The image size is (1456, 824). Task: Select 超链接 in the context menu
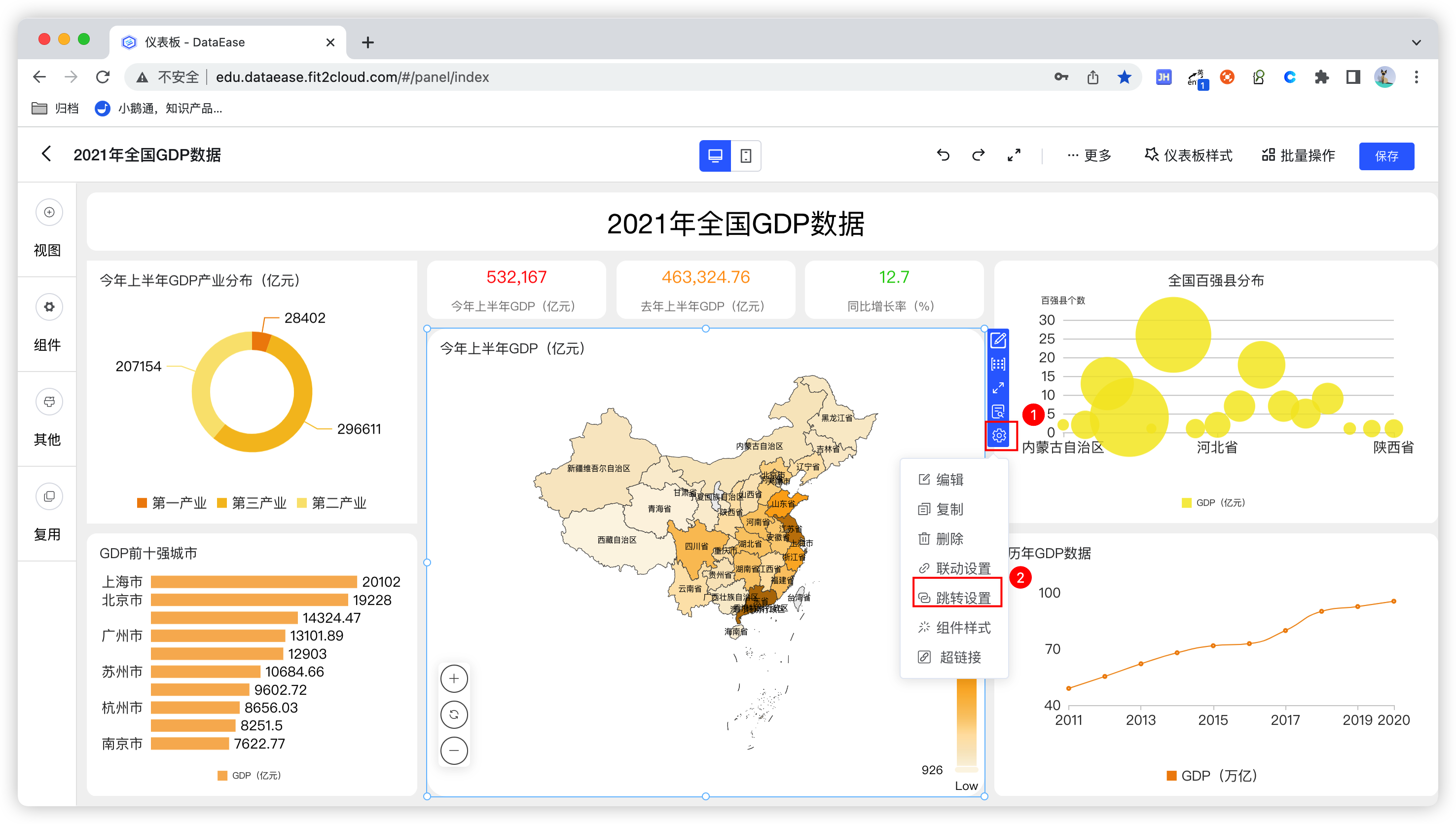(x=954, y=656)
